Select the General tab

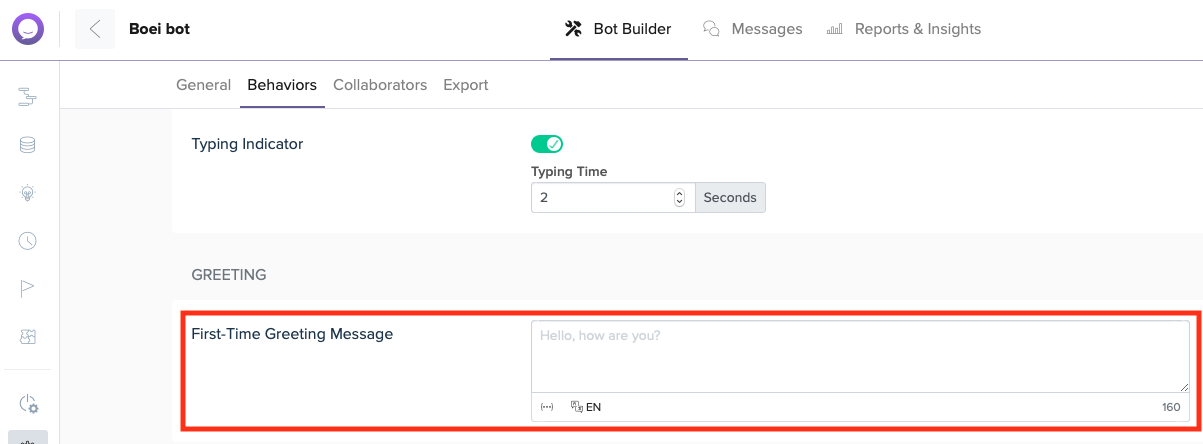pyautogui.click(x=203, y=85)
